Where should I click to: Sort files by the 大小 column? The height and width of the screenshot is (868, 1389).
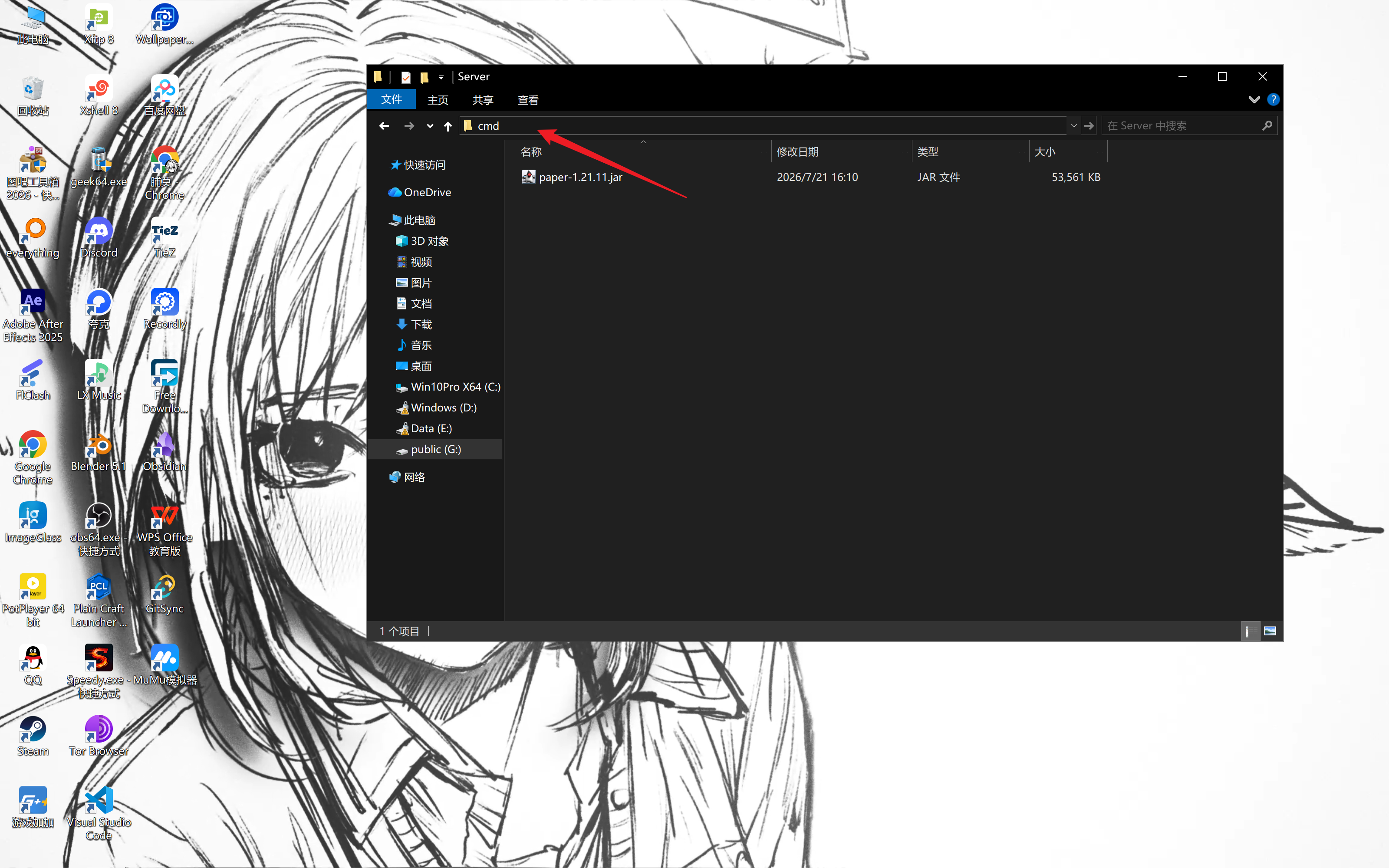(1068, 151)
